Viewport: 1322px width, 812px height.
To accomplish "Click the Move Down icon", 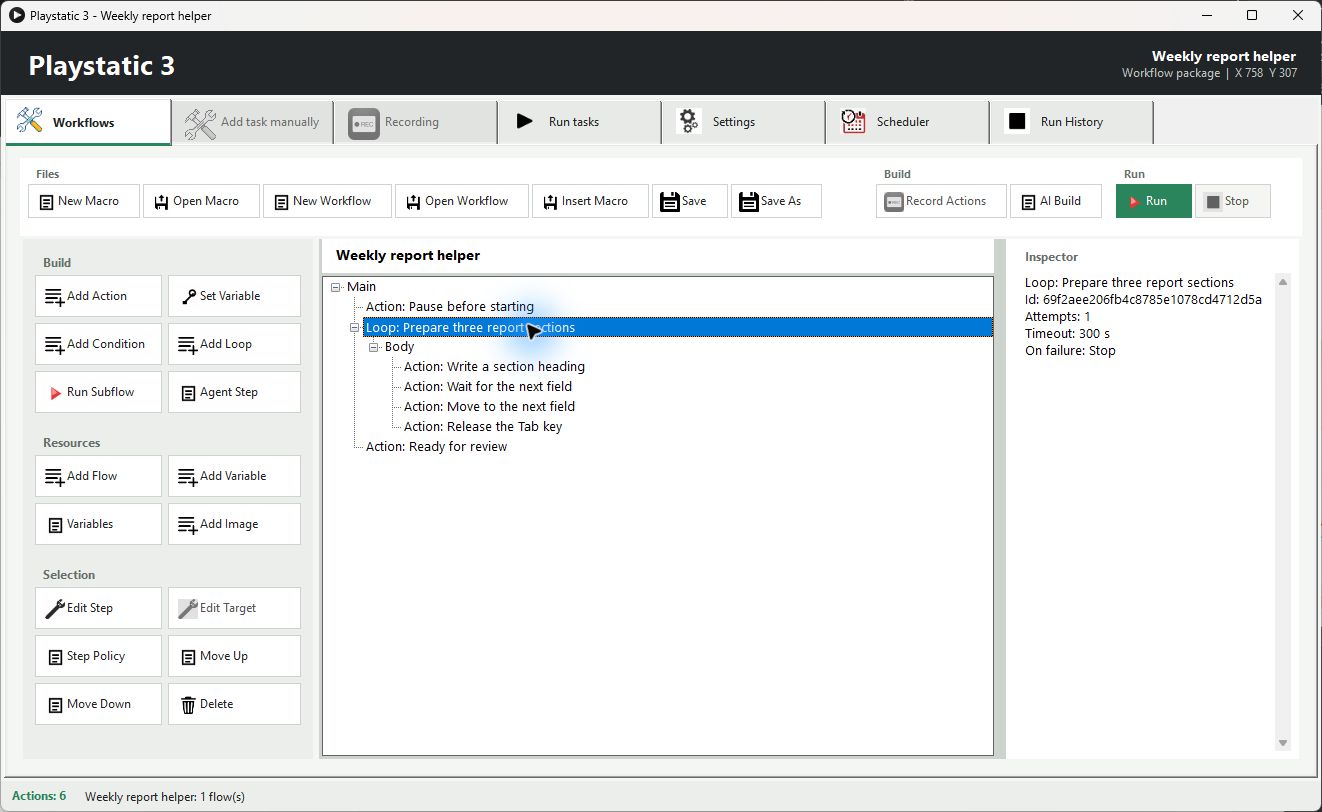I will pyautogui.click(x=56, y=705).
